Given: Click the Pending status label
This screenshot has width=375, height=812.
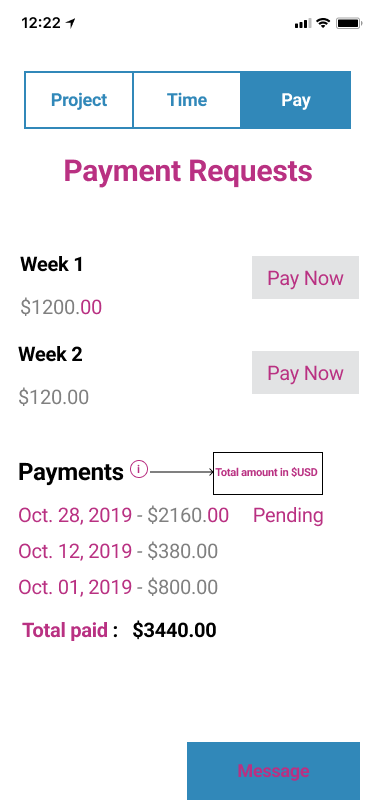Looking at the screenshot, I should 288,516.
